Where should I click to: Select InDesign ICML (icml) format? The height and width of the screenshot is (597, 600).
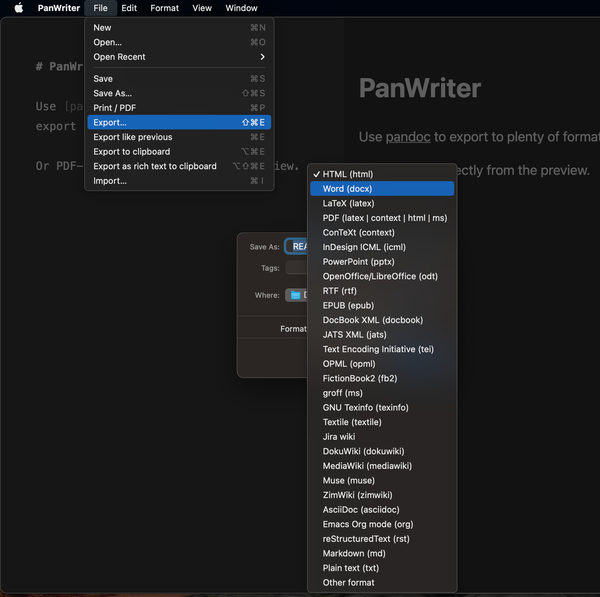382,247
